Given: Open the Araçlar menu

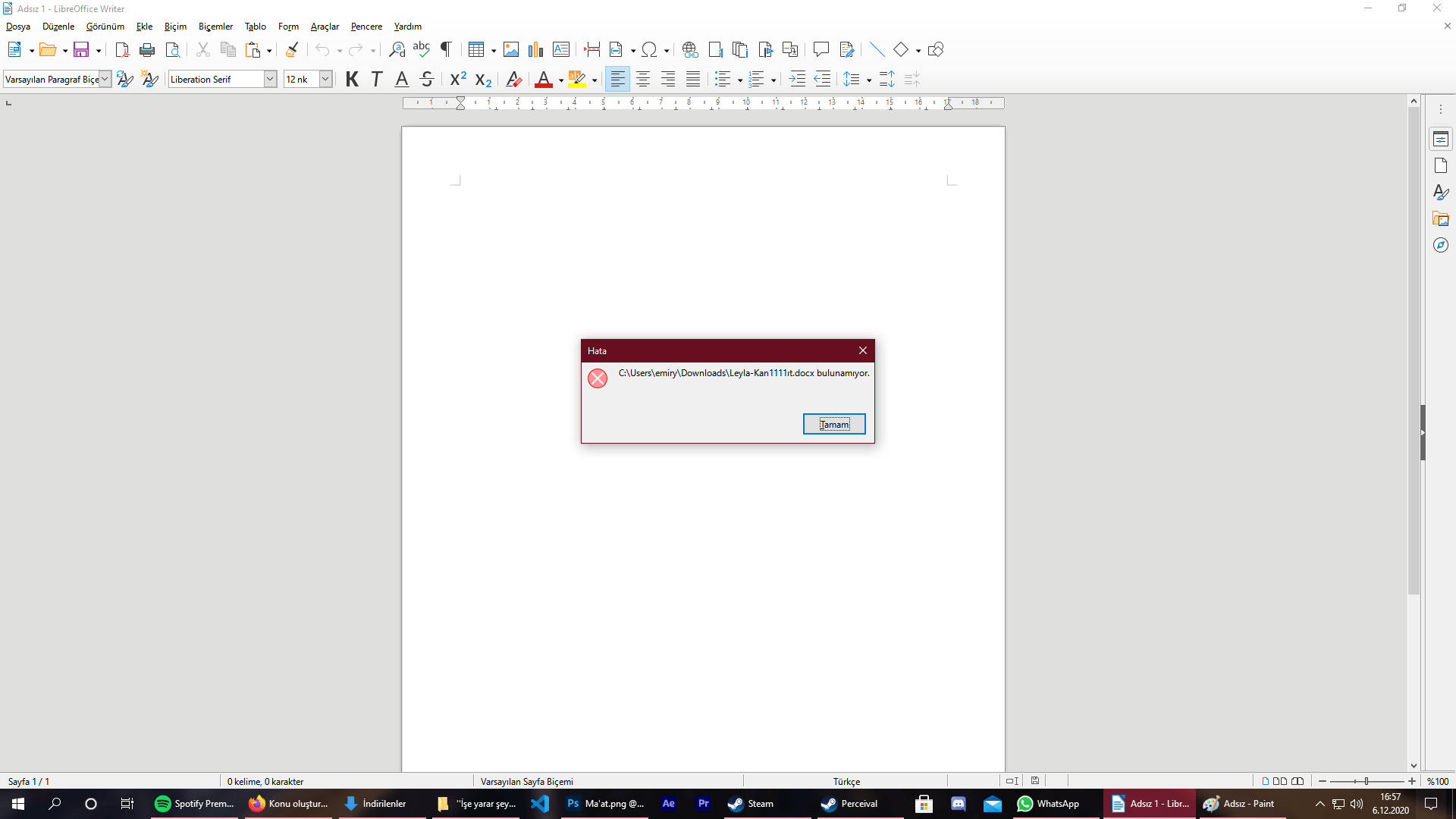Looking at the screenshot, I should [x=325, y=27].
